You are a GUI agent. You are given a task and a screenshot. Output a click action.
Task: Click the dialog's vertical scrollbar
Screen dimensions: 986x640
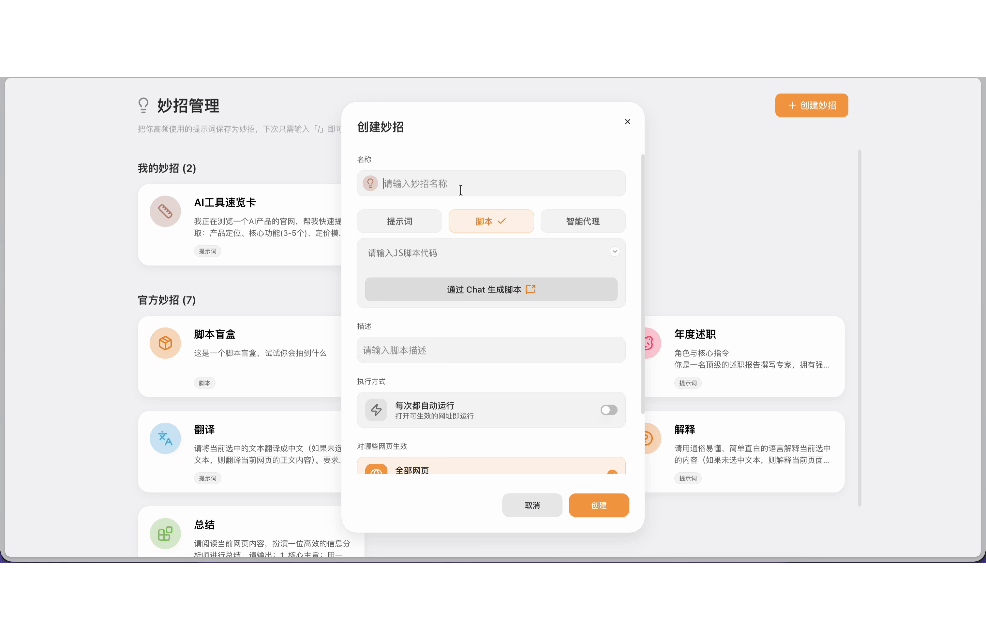[x=642, y=283]
